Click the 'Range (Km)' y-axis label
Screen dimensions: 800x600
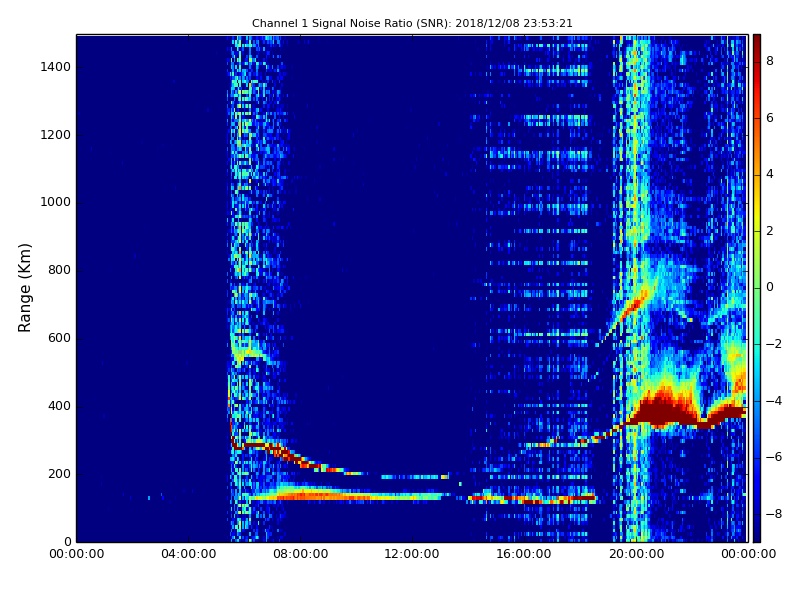24,288
